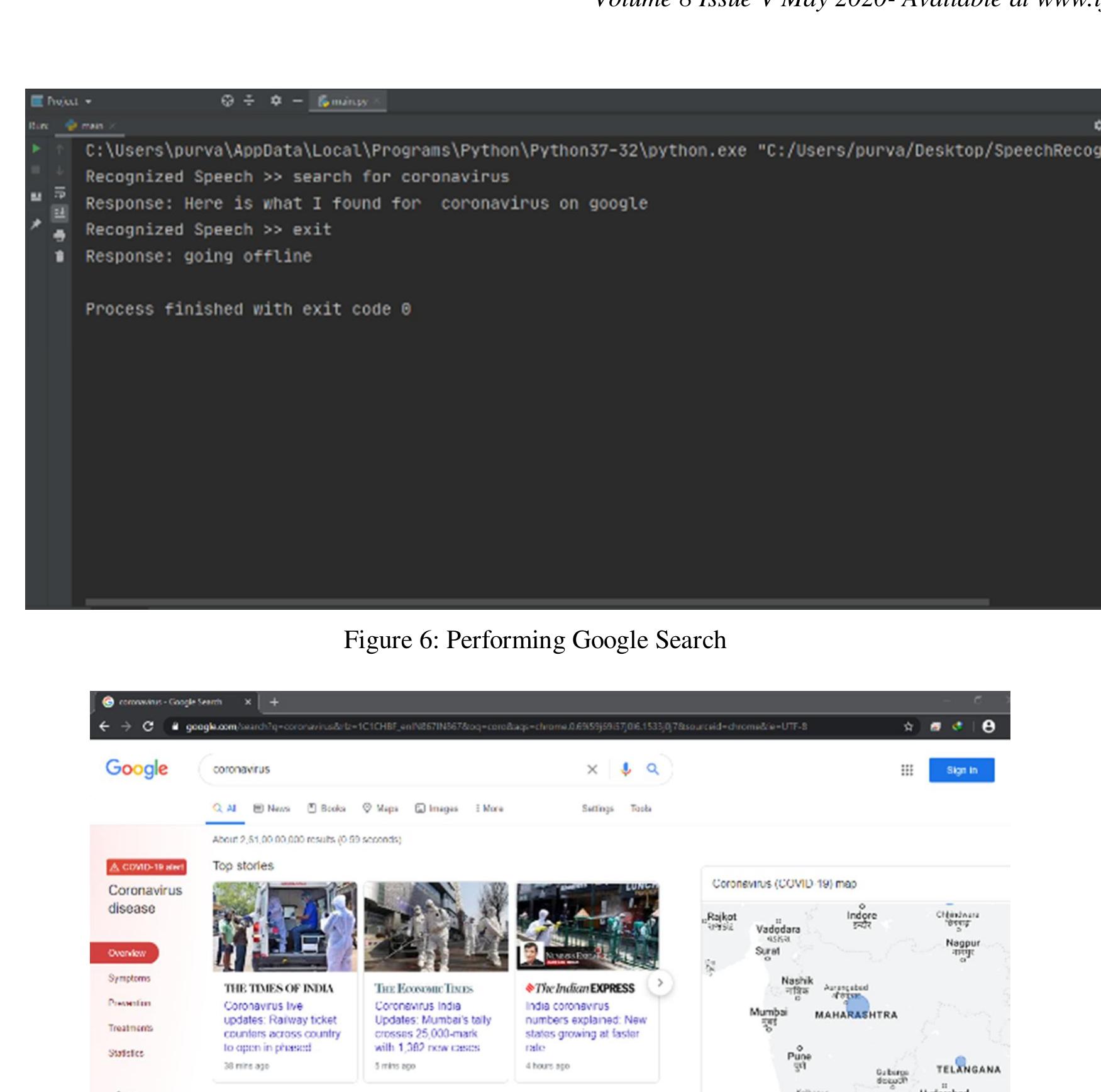Open the Tools option under search bar
This screenshot has height=1092, width=1101.
click(x=641, y=808)
